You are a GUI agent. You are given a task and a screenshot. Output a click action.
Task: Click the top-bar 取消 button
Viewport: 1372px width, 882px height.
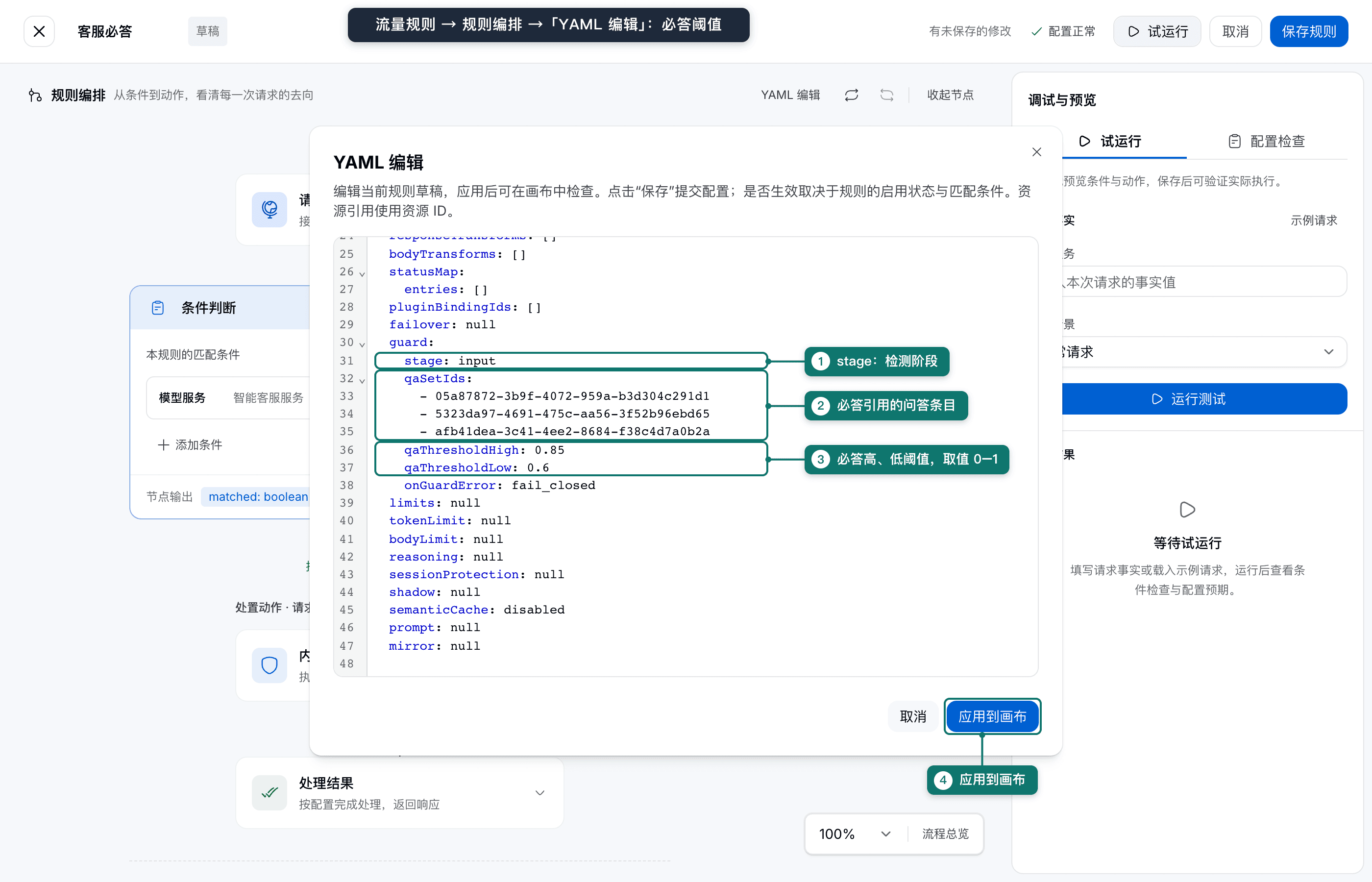coord(1235,31)
